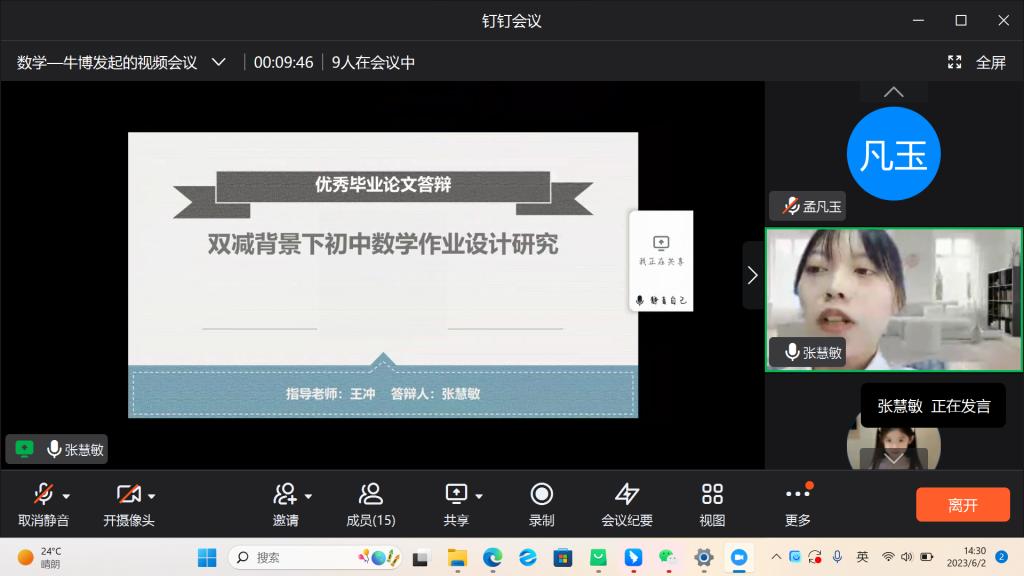Expand meeting info chevron next to title
1024x576 pixels.
pyautogui.click(x=219, y=62)
